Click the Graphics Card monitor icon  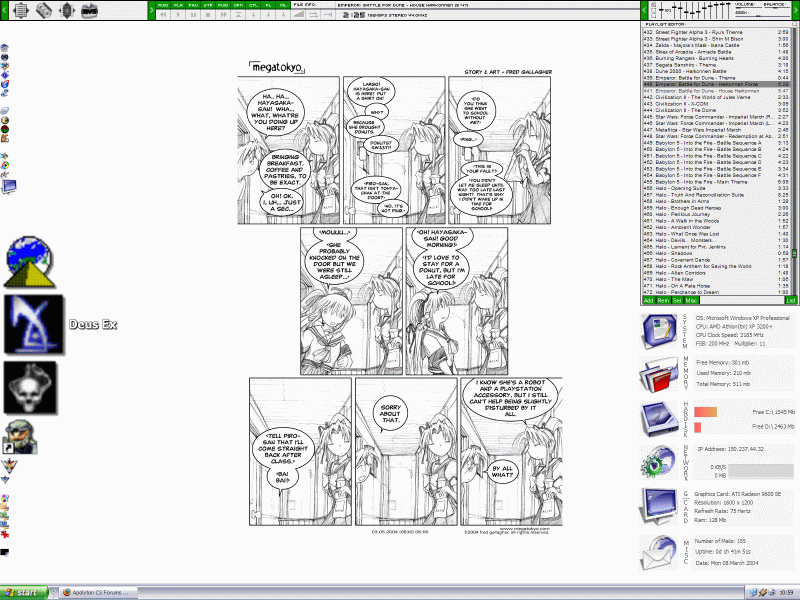coord(661,505)
